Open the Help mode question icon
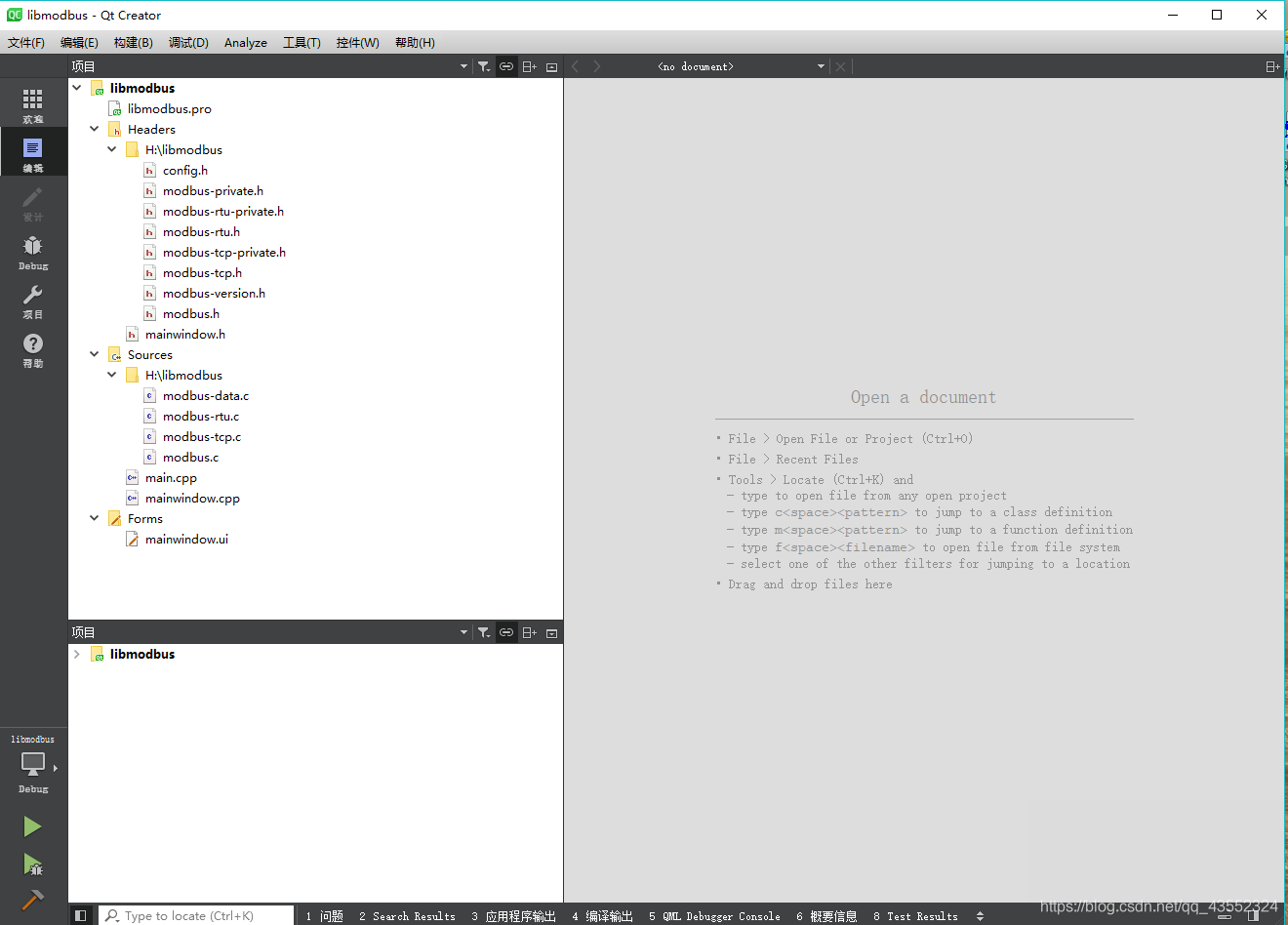This screenshot has width=1288, height=925. 33,348
